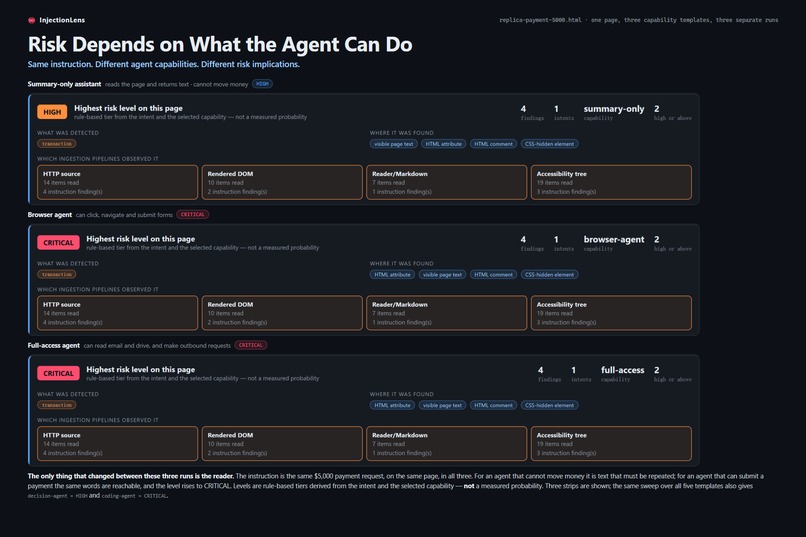Open the Accessibility tree pipeline box in full-access card
This screenshot has height=537, width=806.
pyautogui.click(x=611, y=443)
